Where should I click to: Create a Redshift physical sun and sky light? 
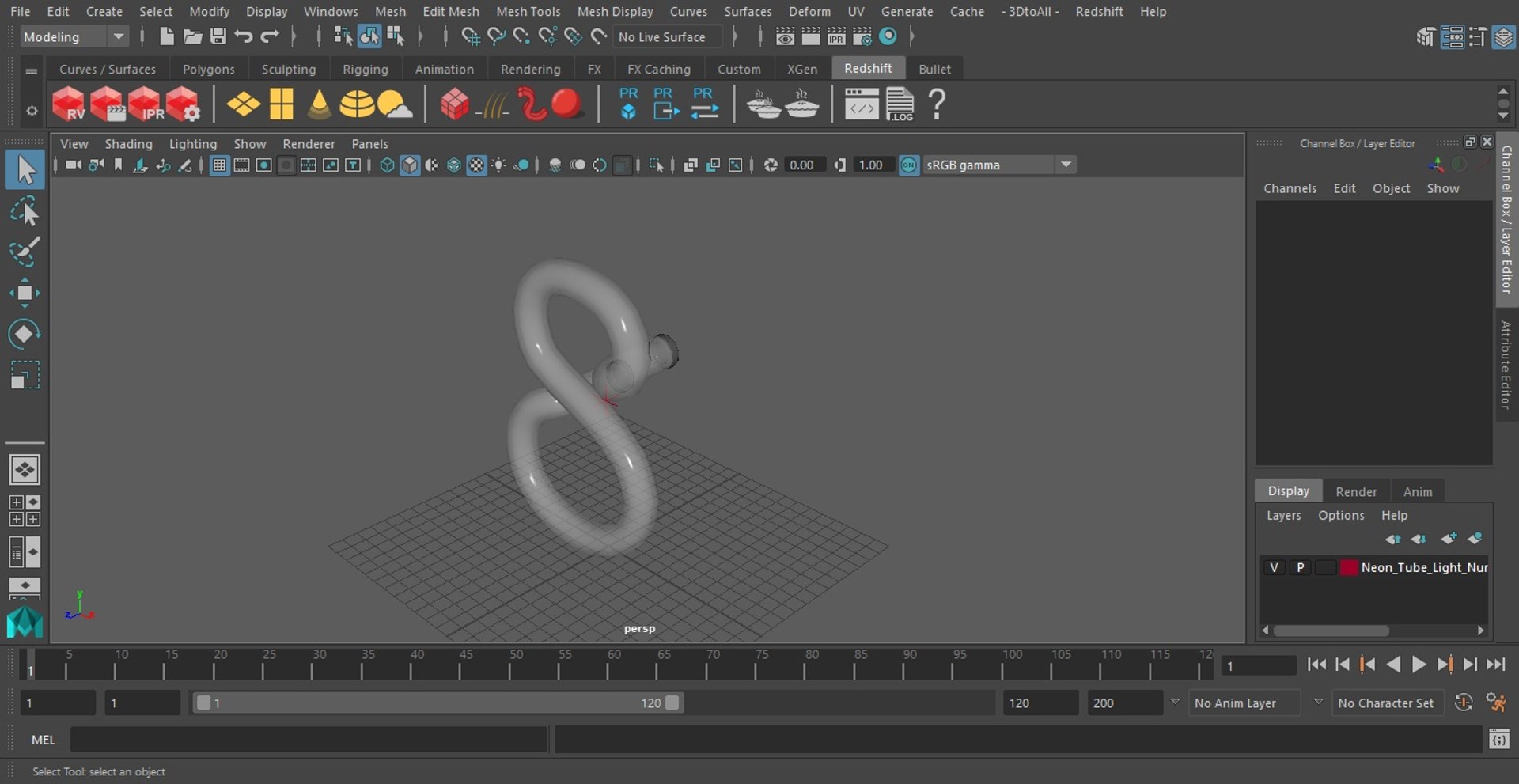click(395, 104)
